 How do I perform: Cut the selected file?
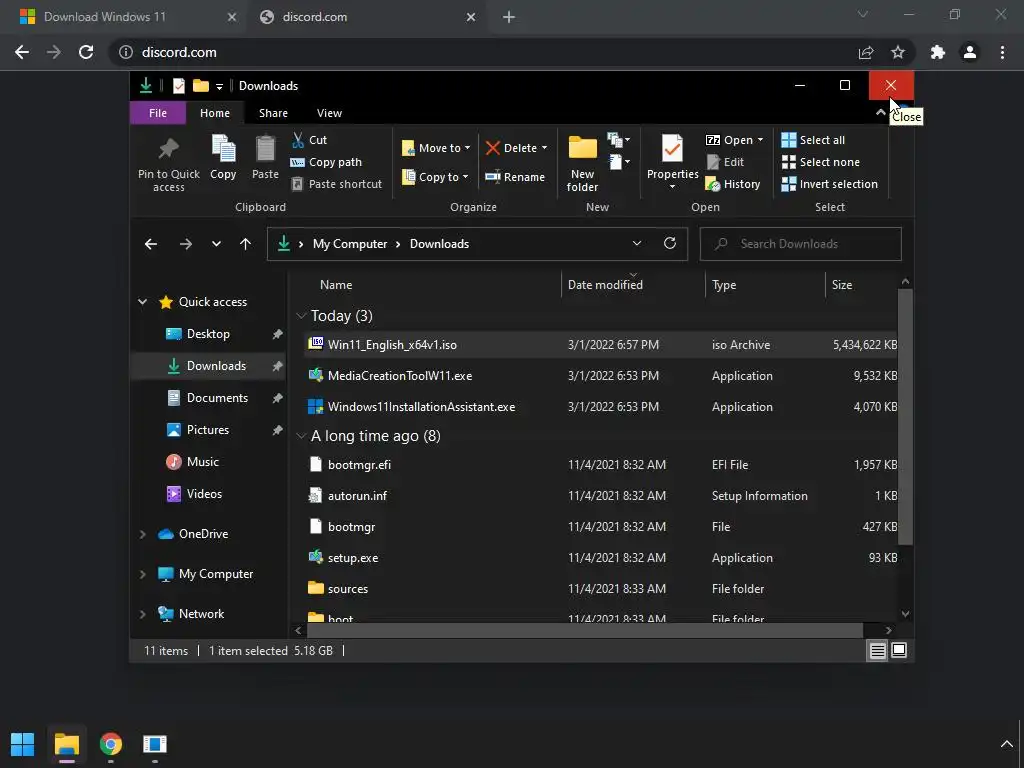tap(310, 140)
